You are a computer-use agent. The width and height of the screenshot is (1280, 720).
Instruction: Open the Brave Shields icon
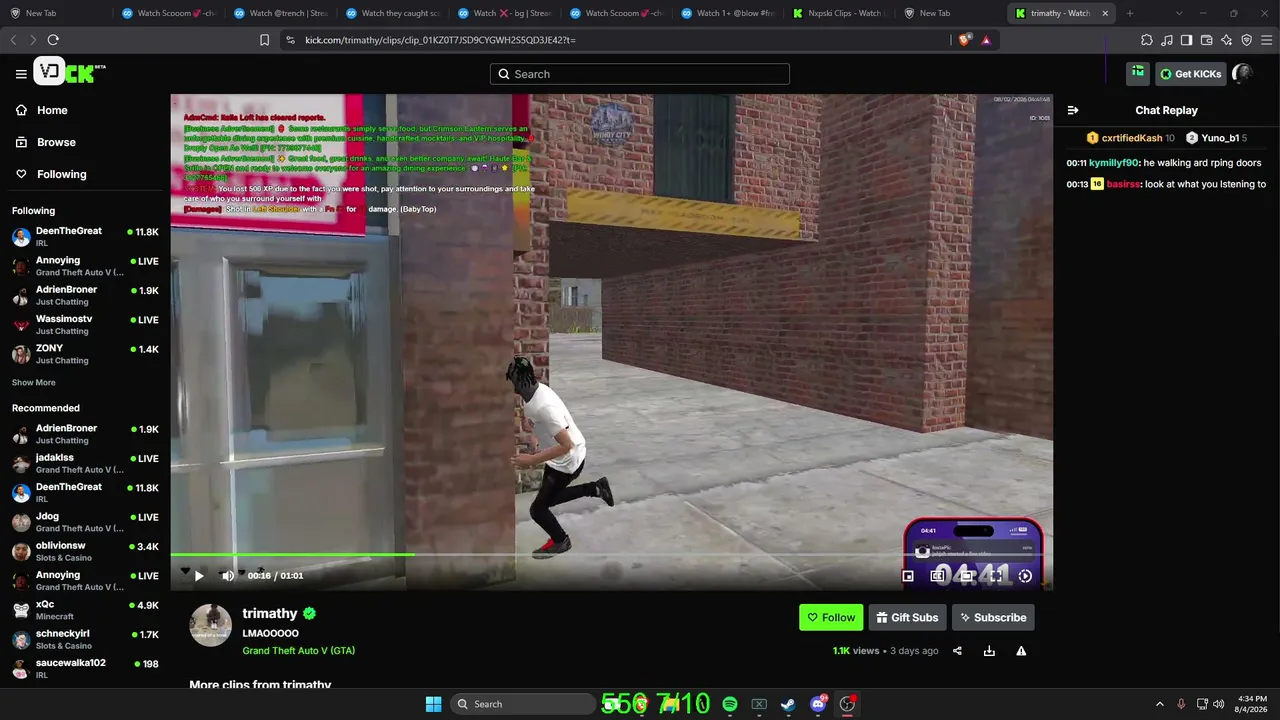click(x=965, y=40)
